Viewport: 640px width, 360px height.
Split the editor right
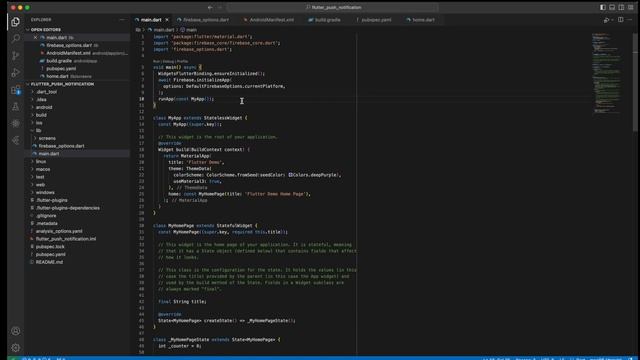[620, 20]
